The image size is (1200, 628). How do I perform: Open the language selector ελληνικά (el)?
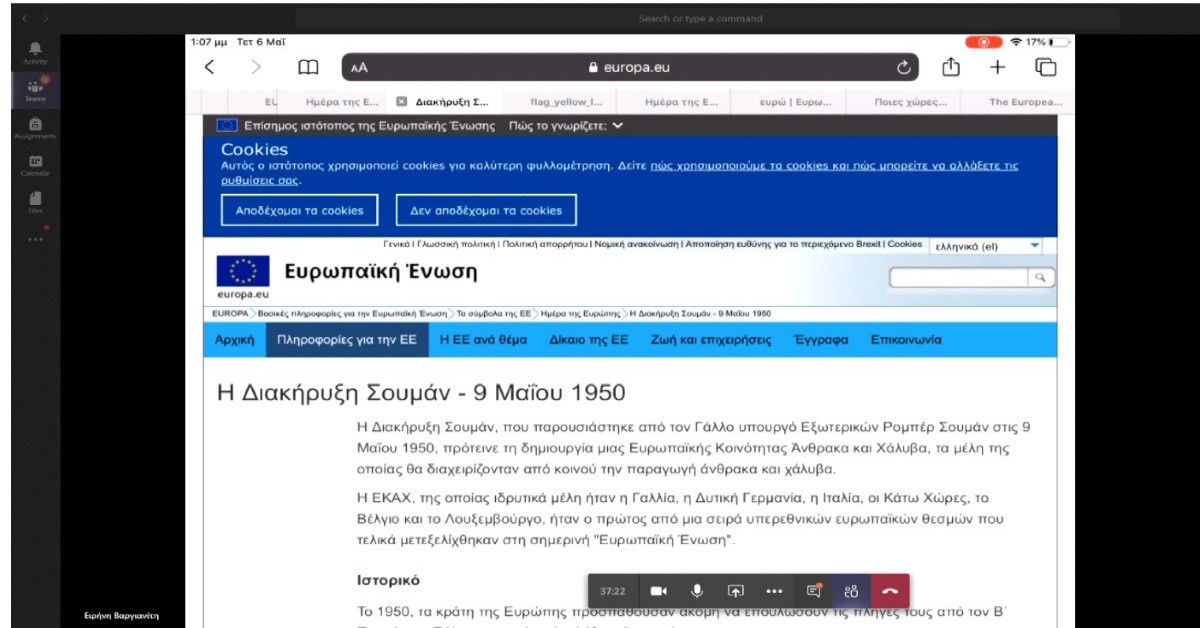[985, 245]
